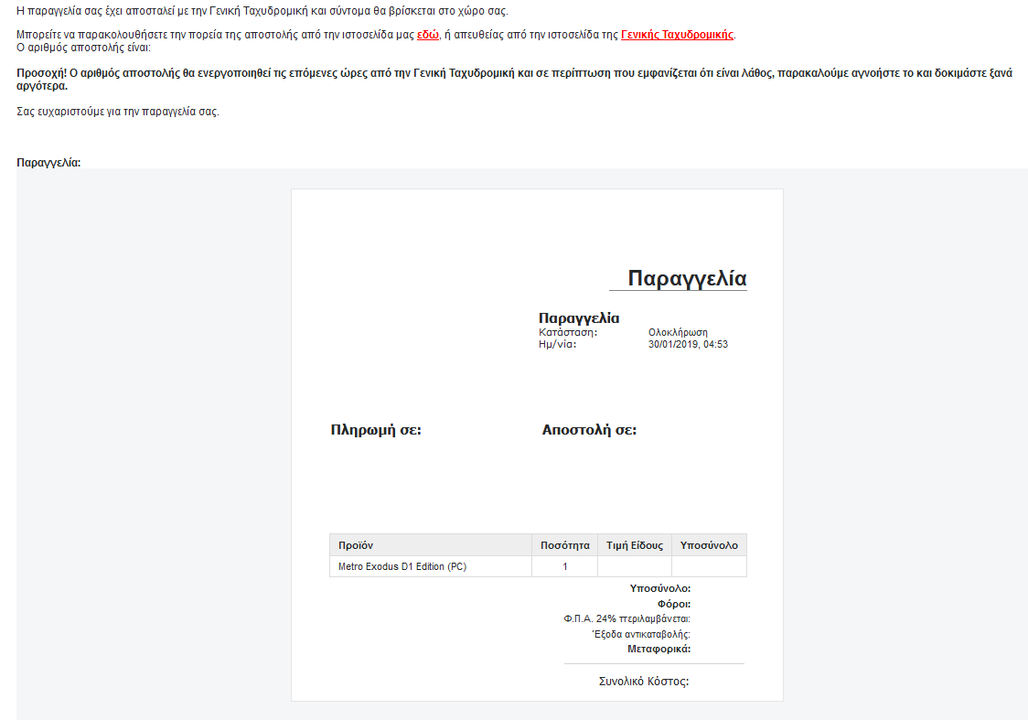The width and height of the screenshot is (1028, 720).
Task: Click the bold 'Παραγγελία:' label above the gray box
Action: (x=49, y=163)
